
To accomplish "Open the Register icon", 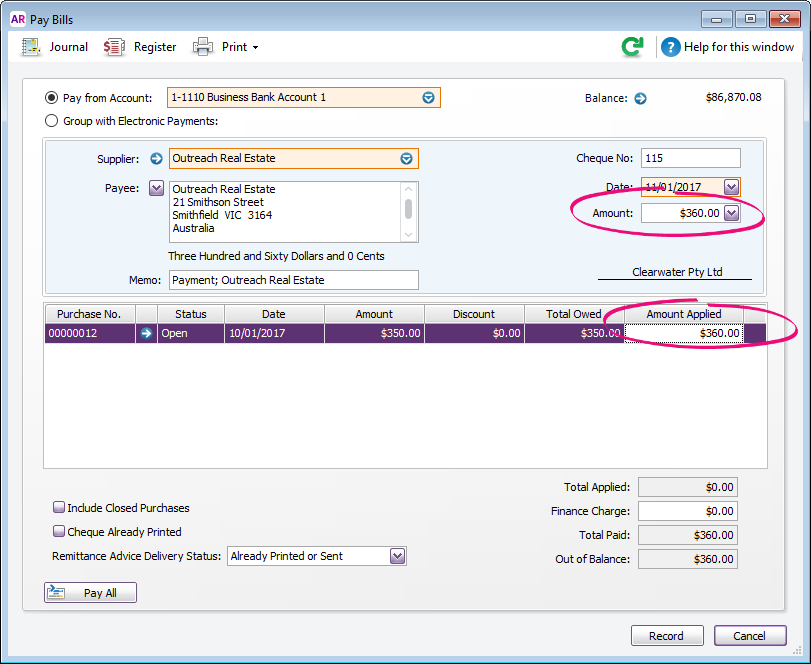I will pos(115,47).
